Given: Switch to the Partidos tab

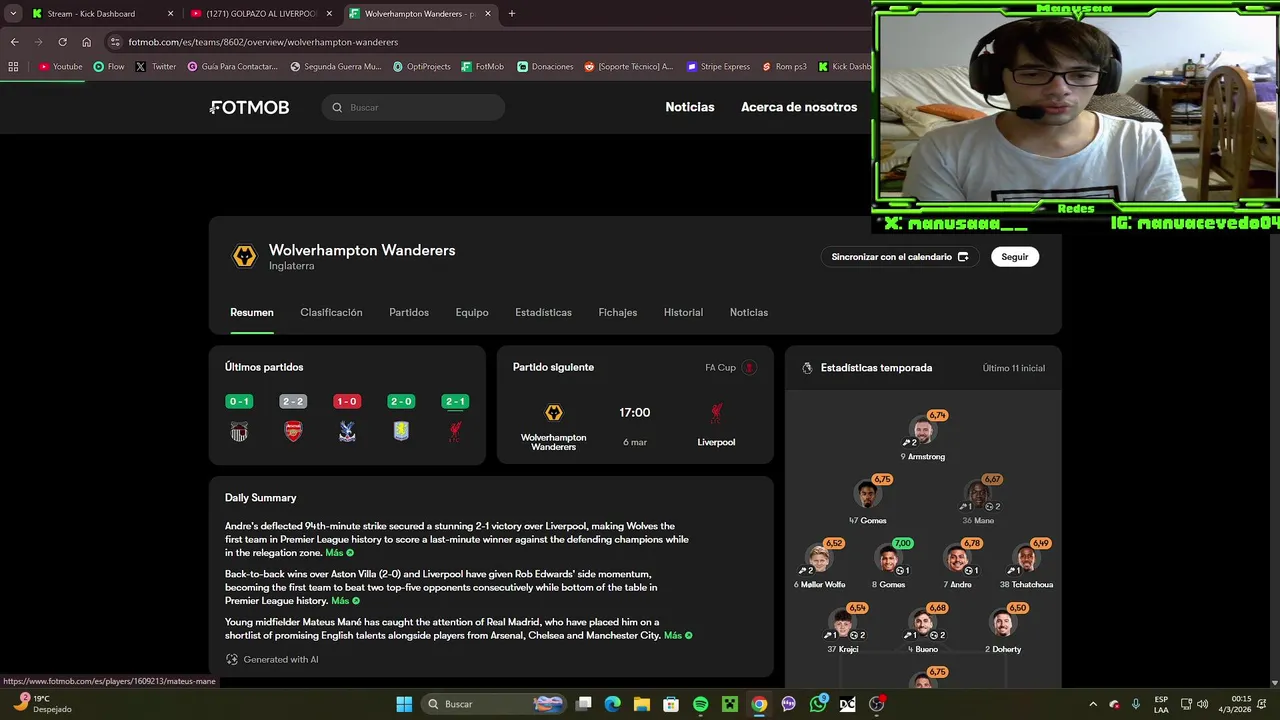Looking at the screenshot, I should pyautogui.click(x=409, y=312).
